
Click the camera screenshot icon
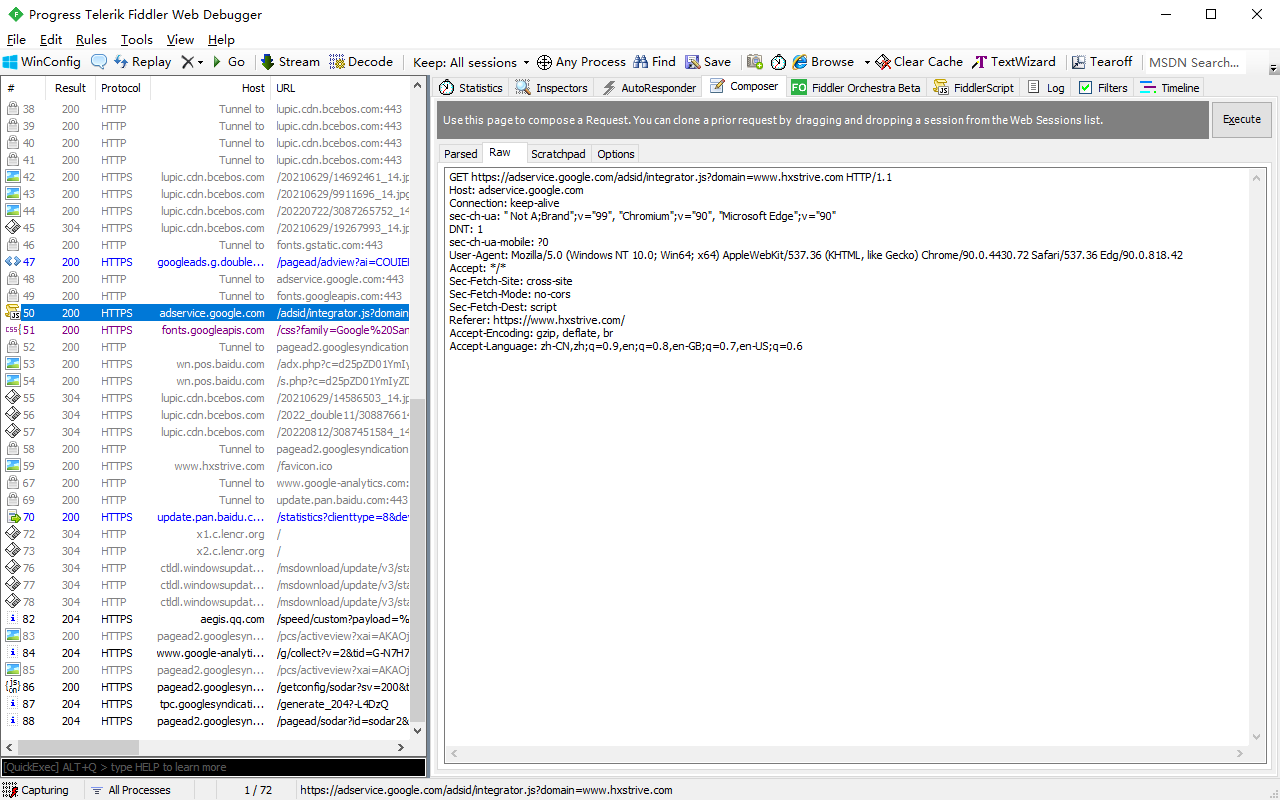point(755,62)
